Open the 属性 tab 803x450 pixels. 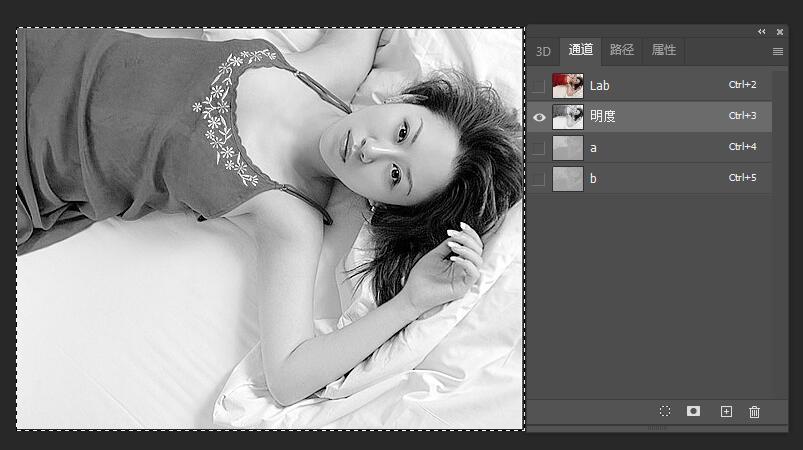click(x=664, y=50)
